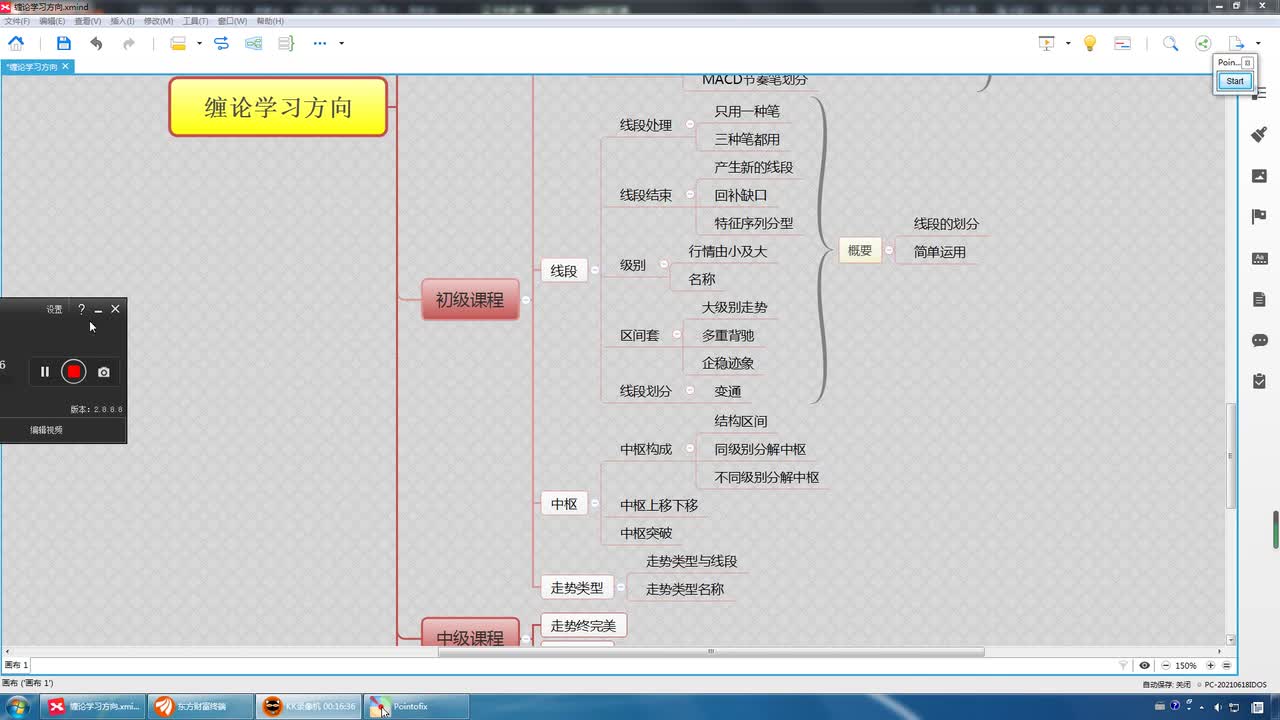Open the 修改(M) menu
The width and height of the screenshot is (1280, 720).
(158, 21)
